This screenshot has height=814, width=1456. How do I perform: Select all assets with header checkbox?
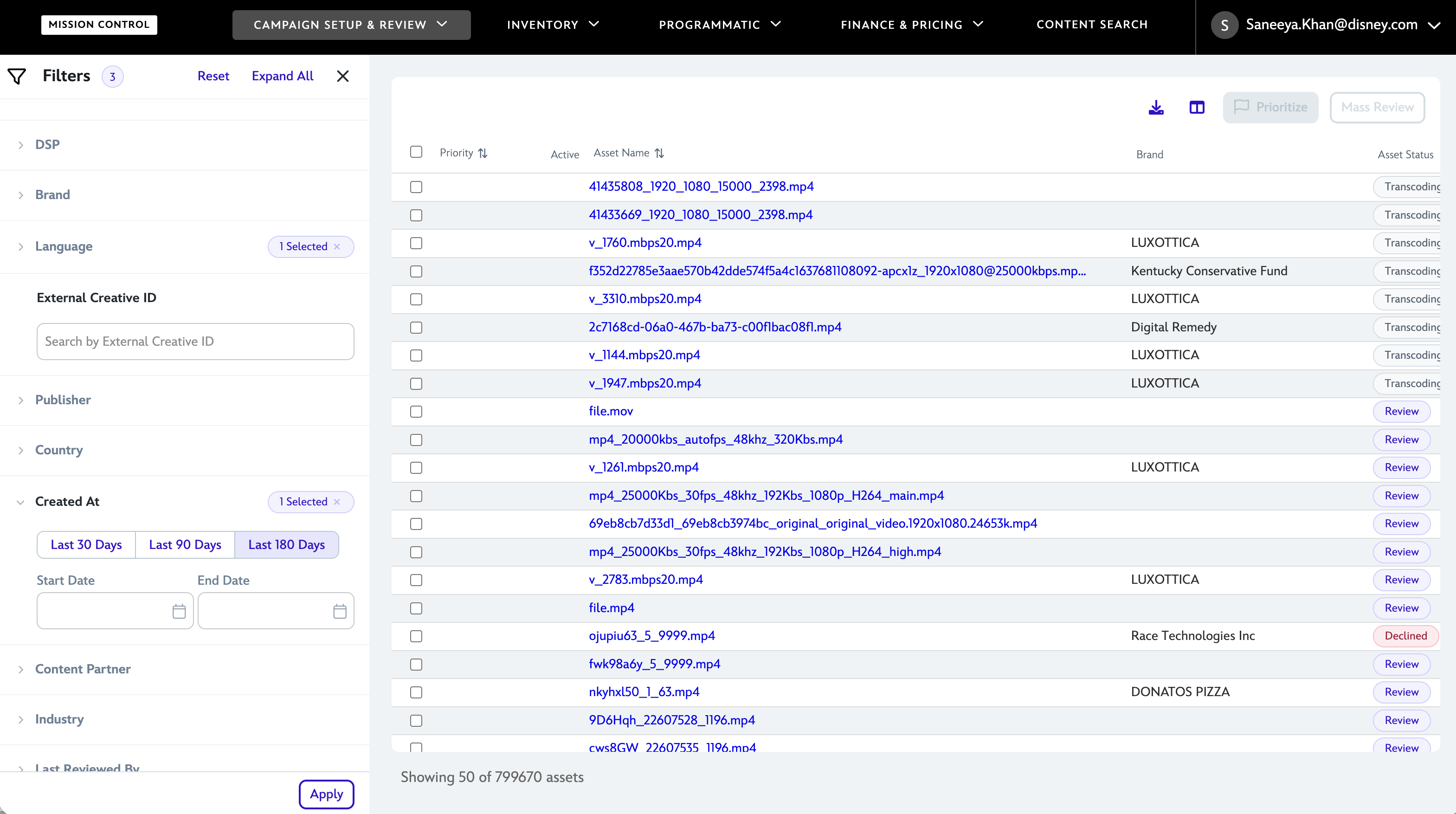tap(416, 152)
